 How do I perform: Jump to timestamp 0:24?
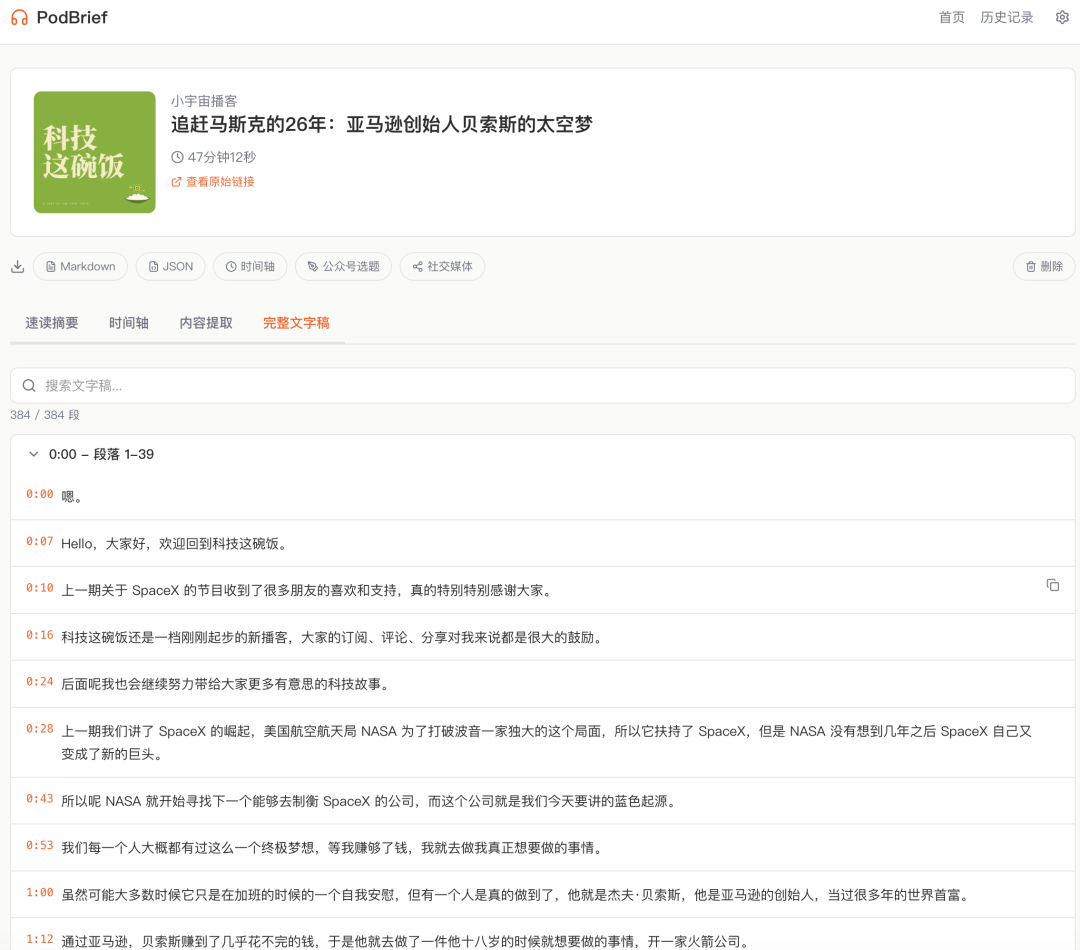(x=39, y=681)
